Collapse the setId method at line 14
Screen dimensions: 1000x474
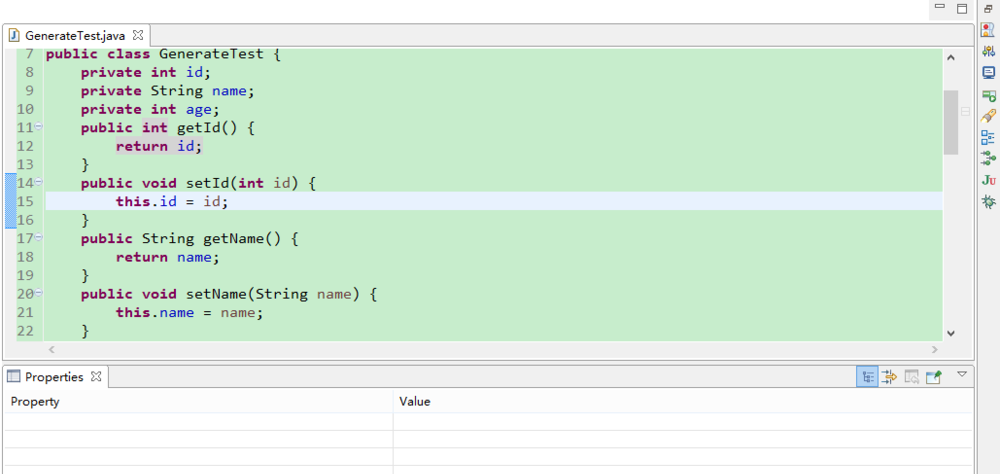pos(39,182)
